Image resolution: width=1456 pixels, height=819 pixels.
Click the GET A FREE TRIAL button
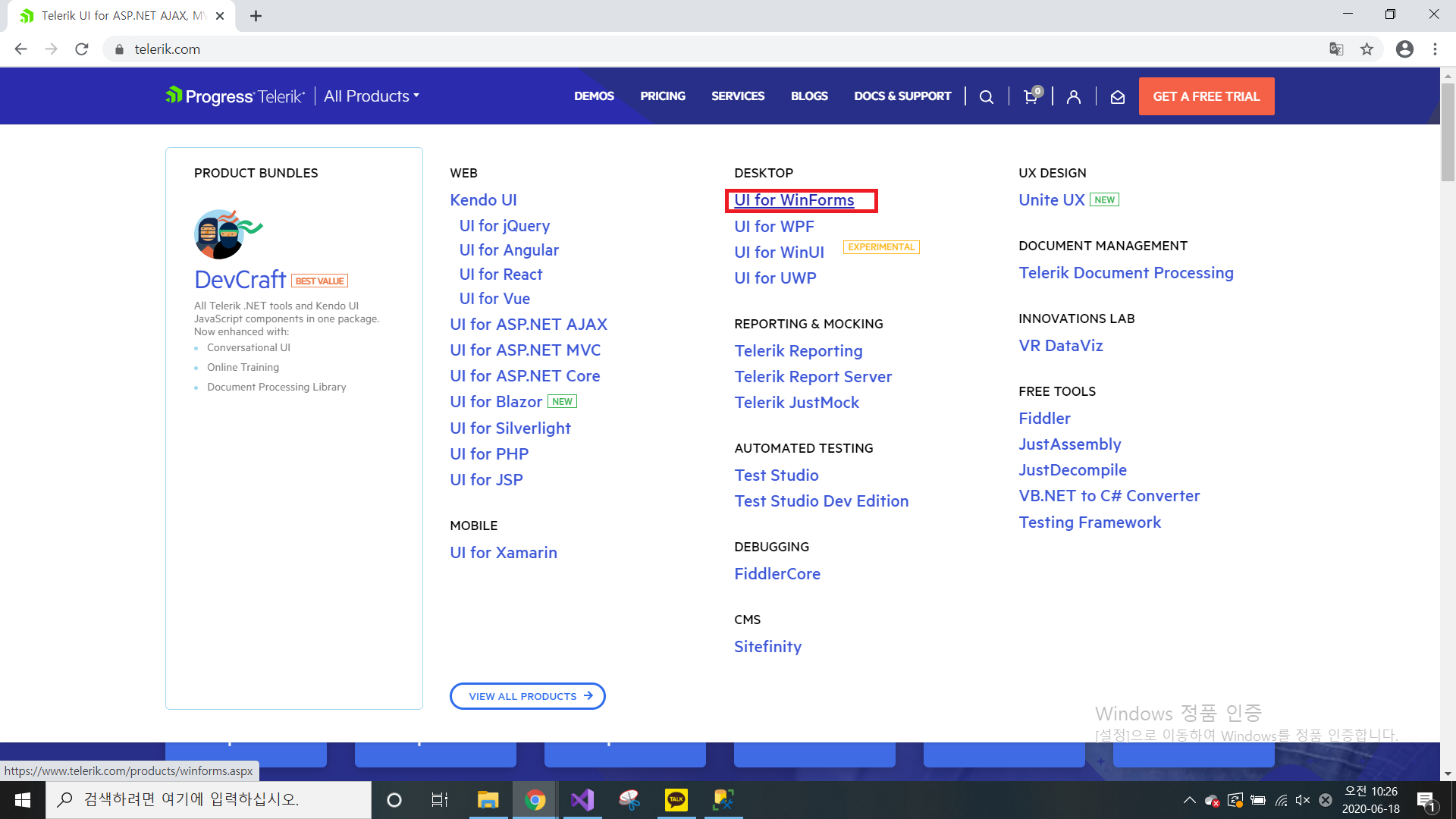click(1206, 96)
